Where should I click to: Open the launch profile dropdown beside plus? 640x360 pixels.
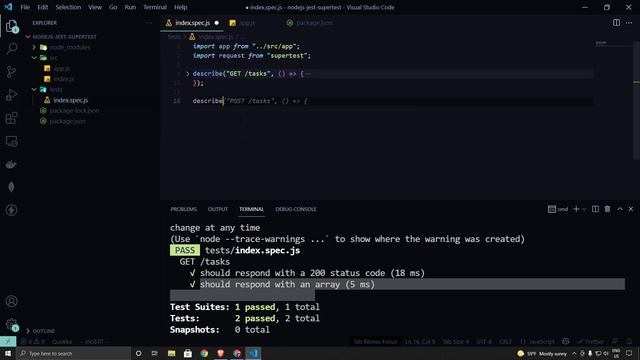(584, 209)
